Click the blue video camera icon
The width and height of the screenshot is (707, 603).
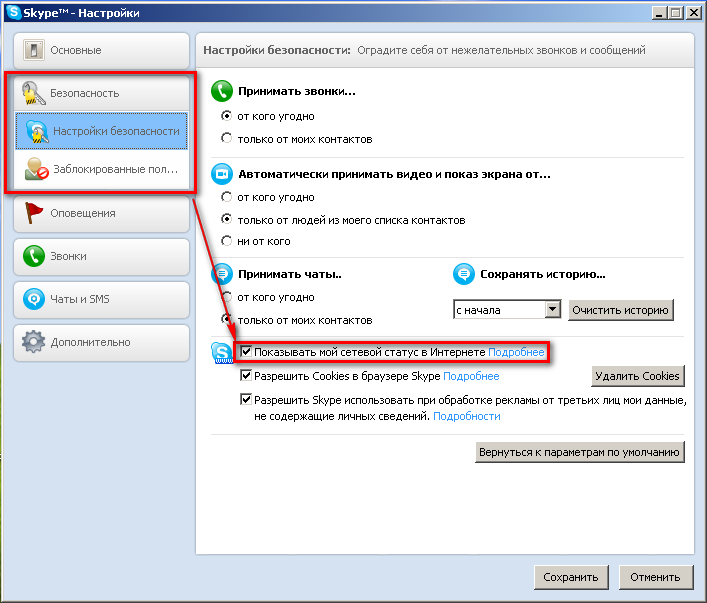pos(222,174)
